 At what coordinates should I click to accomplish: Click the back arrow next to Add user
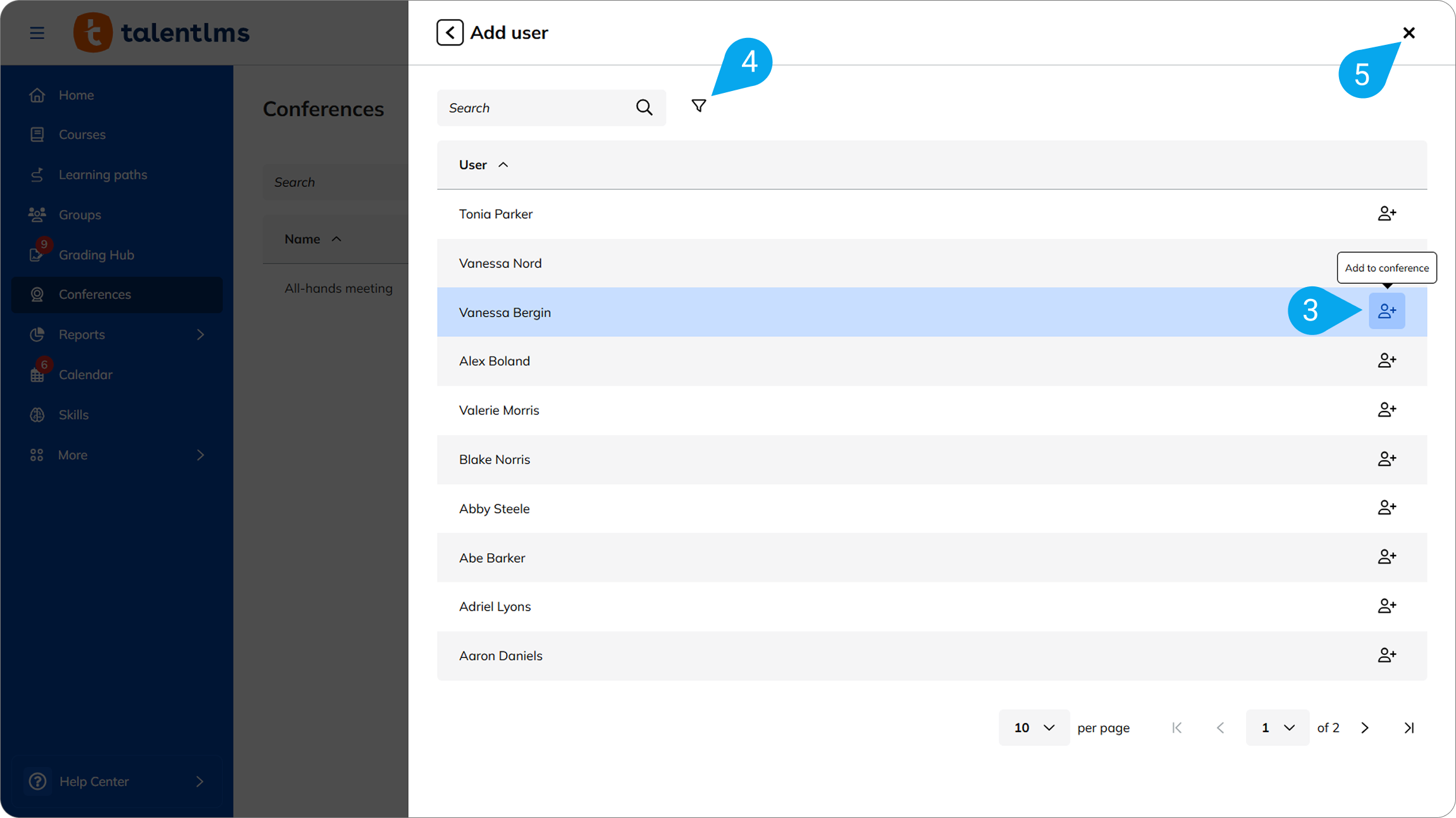(450, 32)
